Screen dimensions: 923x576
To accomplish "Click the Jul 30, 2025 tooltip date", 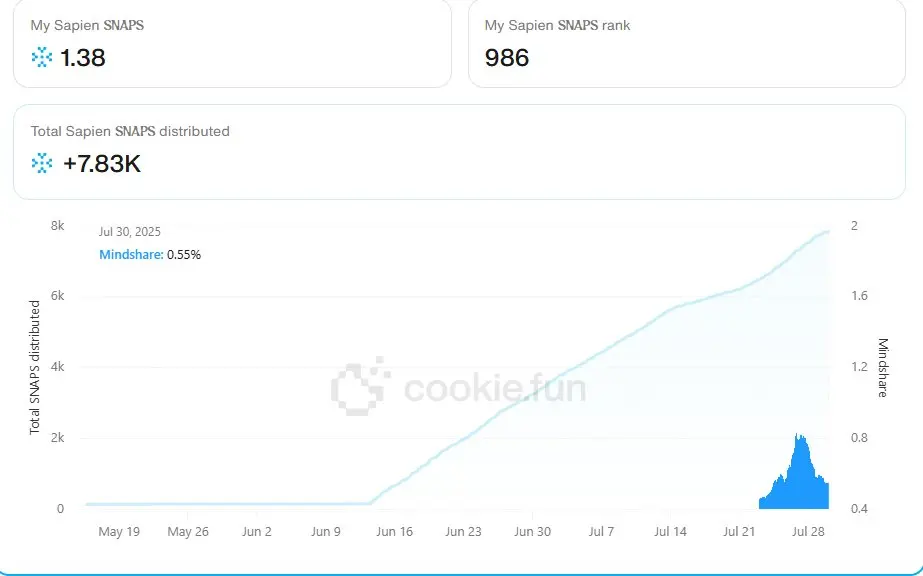I will pos(130,232).
